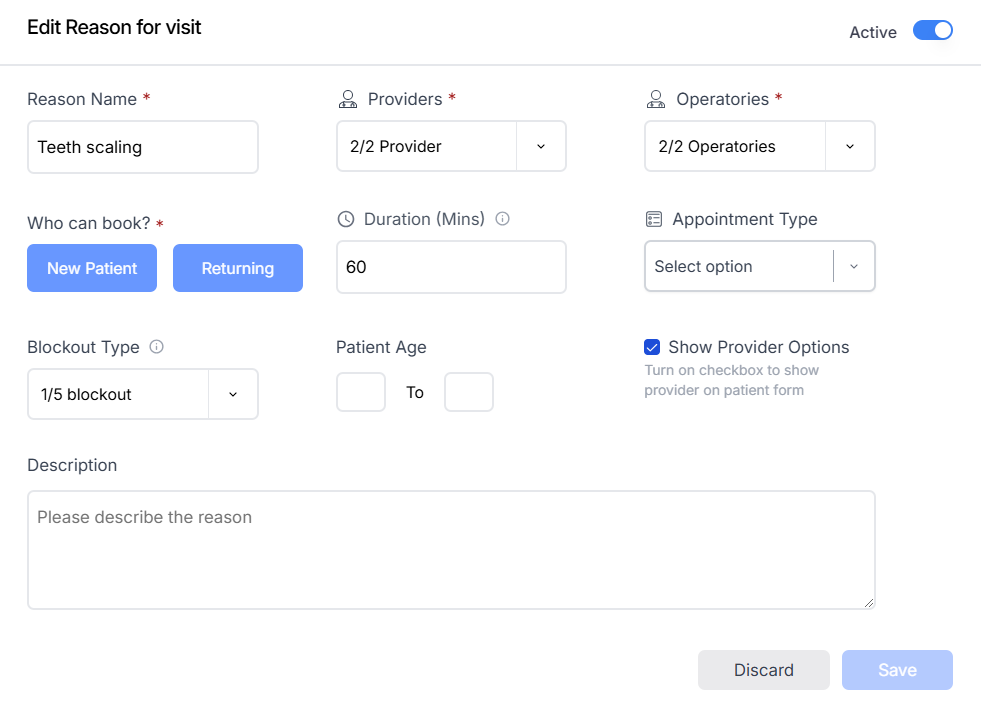Open Appointment Type select option dropdown
The height and width of the screenshot is (703, 981).
tap(853, 267)
